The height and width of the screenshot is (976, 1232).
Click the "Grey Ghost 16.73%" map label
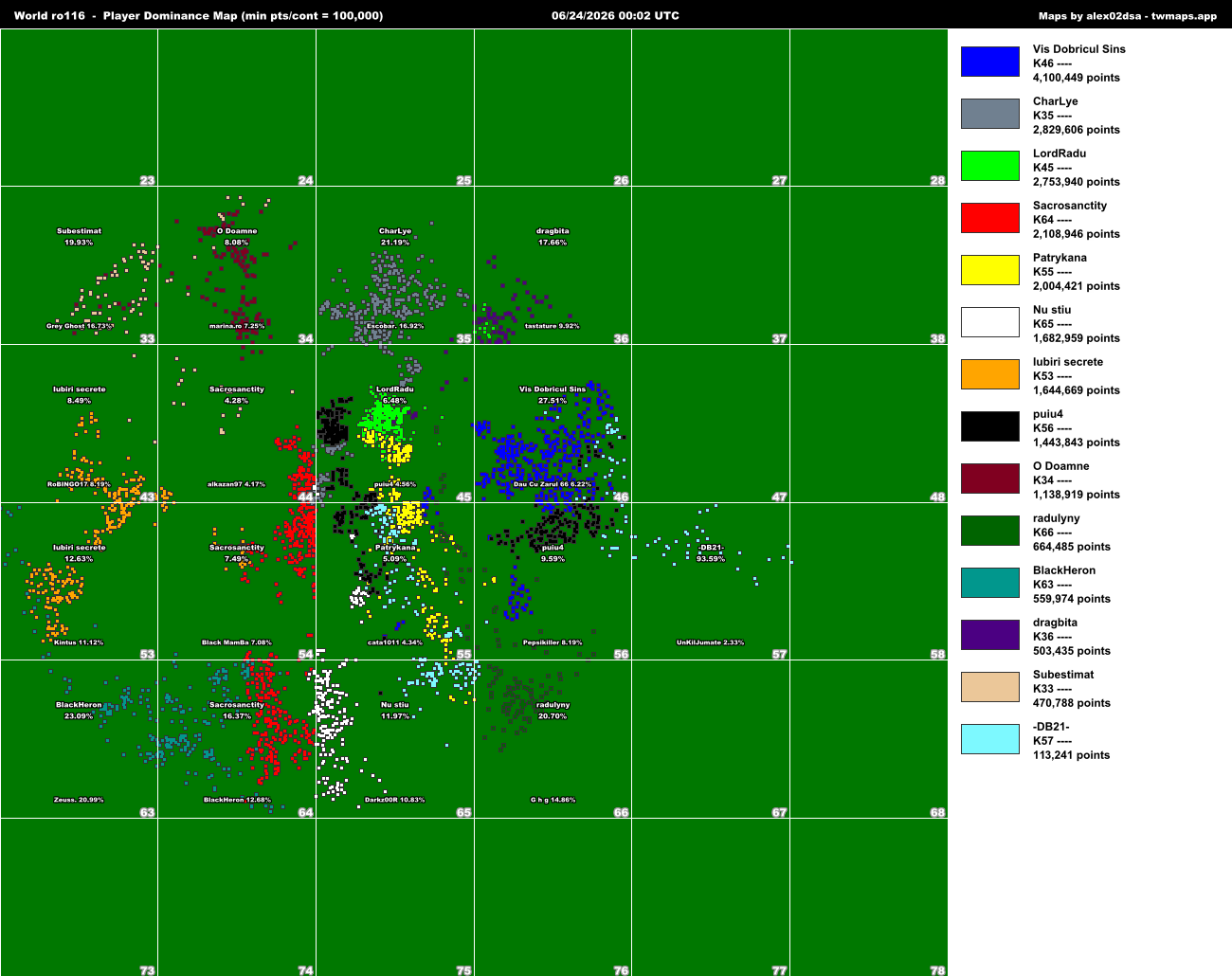(x=80, y=326)
